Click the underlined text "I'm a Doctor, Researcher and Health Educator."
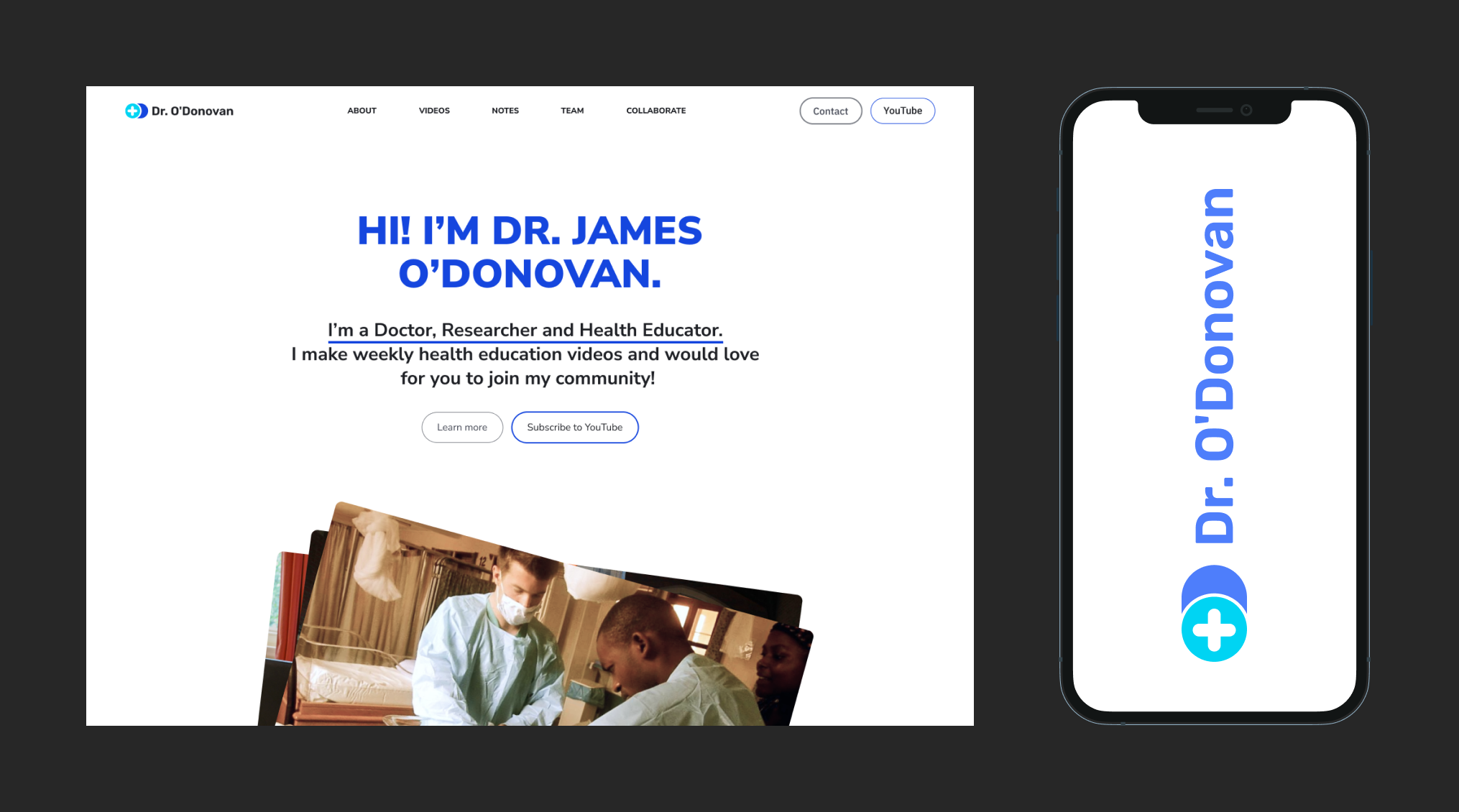Screen dimensions: 1459x812 (525, 330)
